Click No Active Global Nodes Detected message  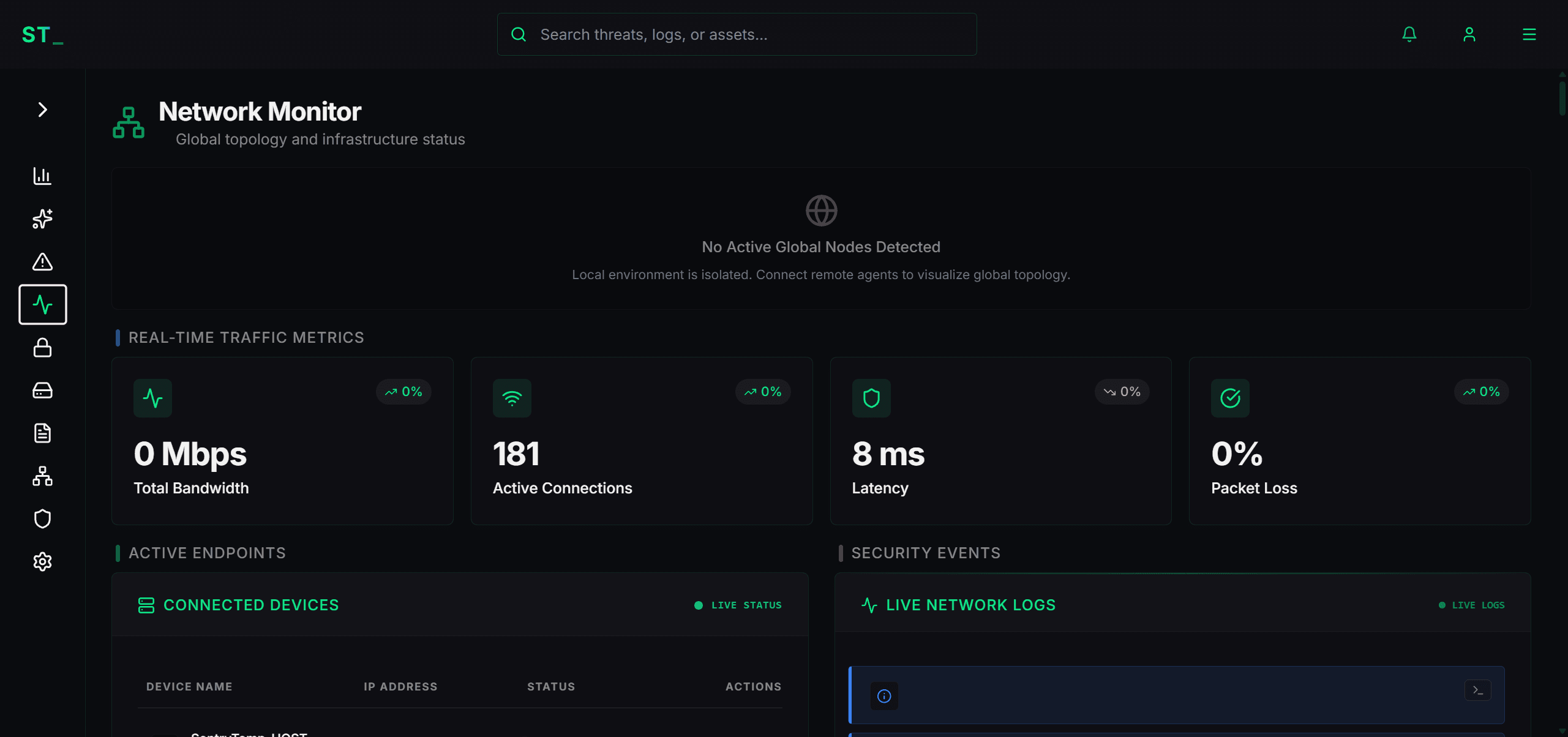[x=821, y=247]
